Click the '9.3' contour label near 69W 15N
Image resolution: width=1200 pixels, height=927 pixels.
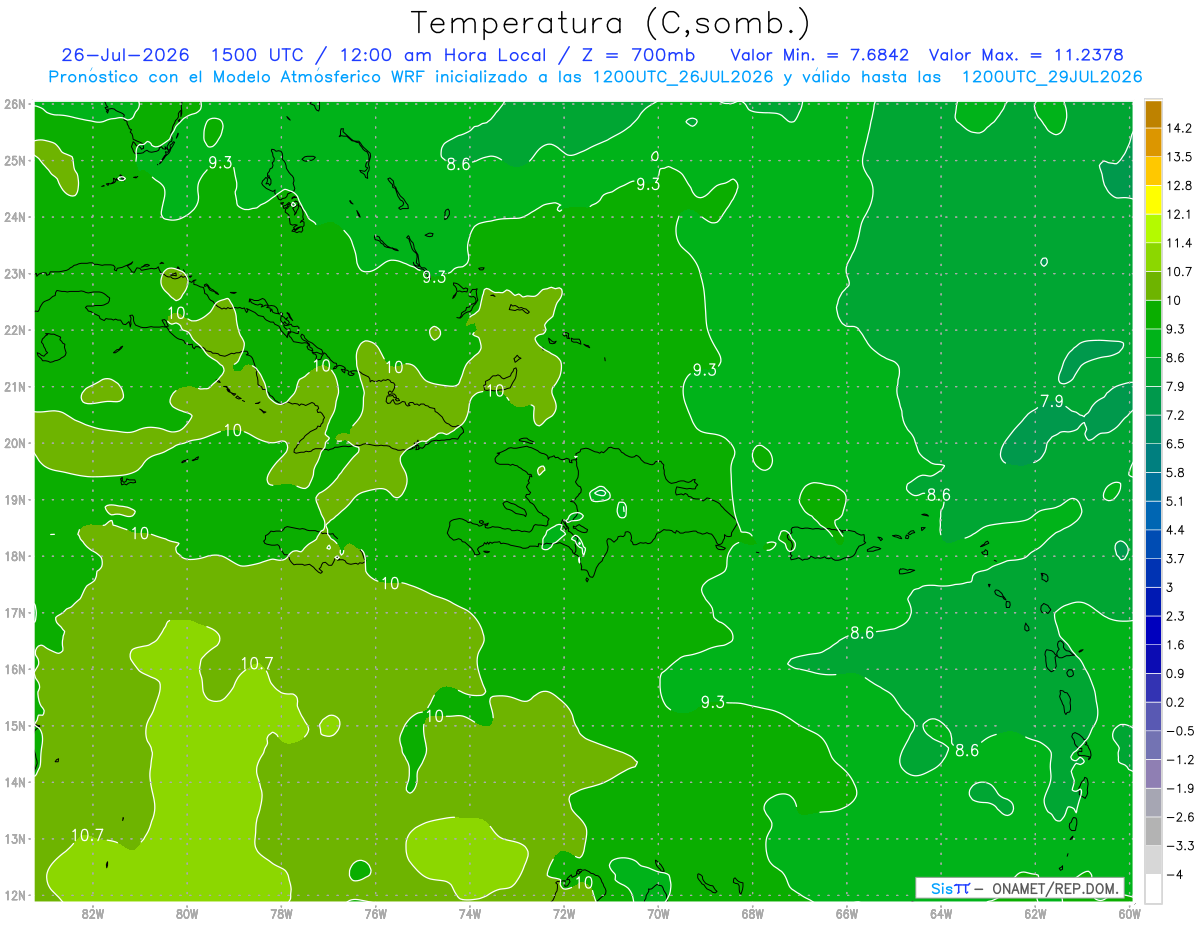[712, 702]
